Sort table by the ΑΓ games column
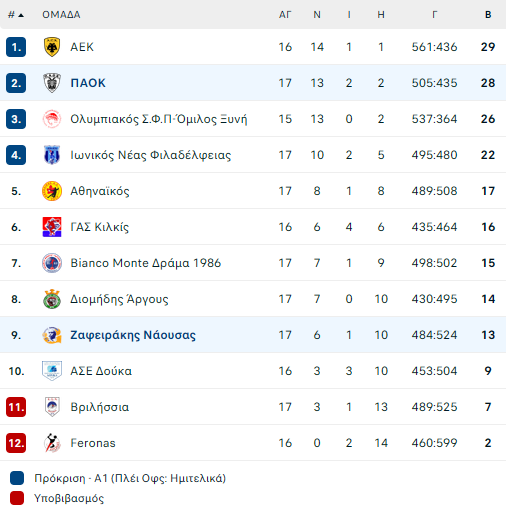Image resolution: width=506 pixels, height=508 pixels. [x=285, y=15]
